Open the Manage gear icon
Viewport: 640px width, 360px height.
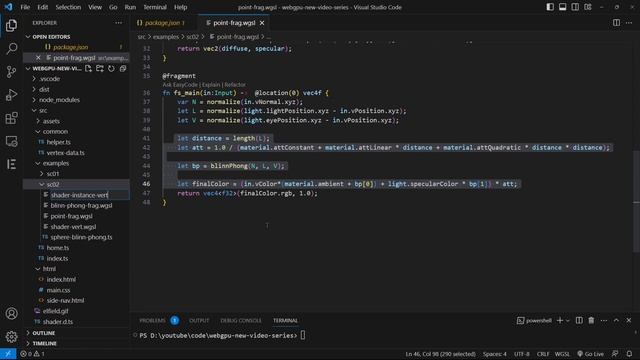(11, 337)
